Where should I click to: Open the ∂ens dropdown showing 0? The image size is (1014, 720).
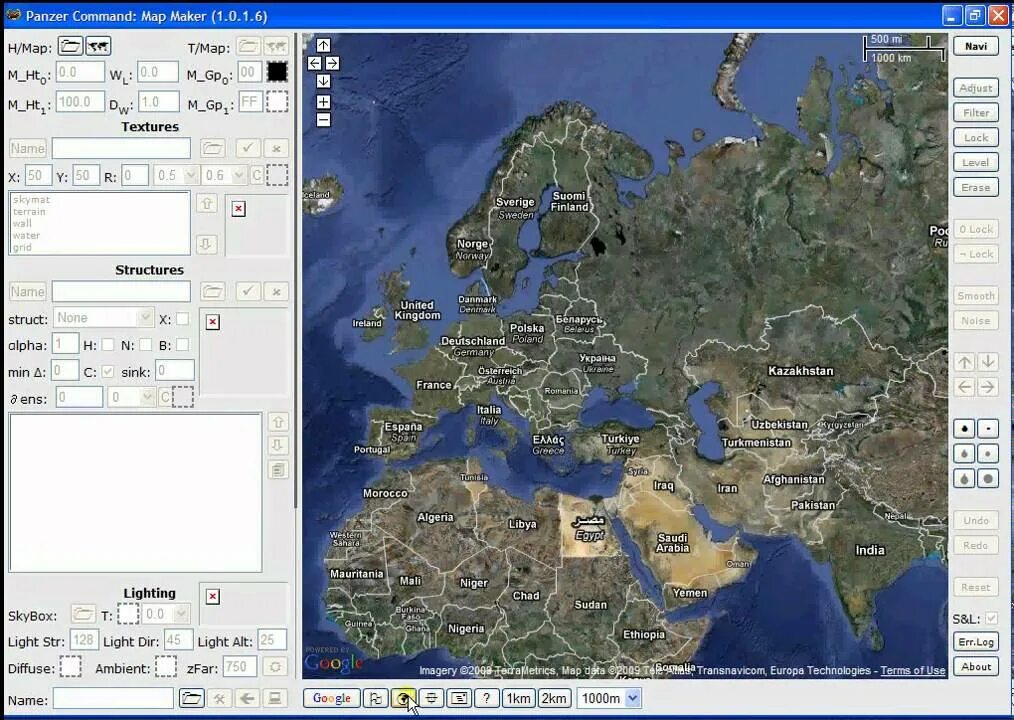coord(131,397)
